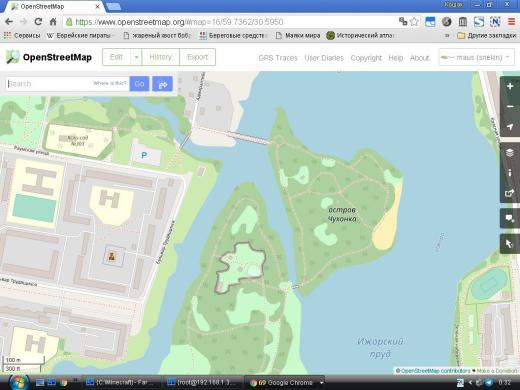Add a note using the comment icon
The width and height of the screenshot is (520, 390).
[x=510, y=218]
